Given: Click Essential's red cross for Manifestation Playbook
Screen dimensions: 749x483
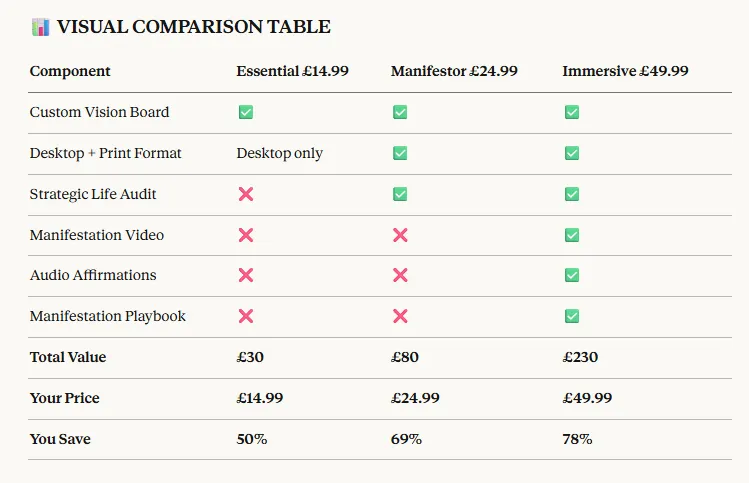Looking at the screenshot, I should tap(246, 316).
